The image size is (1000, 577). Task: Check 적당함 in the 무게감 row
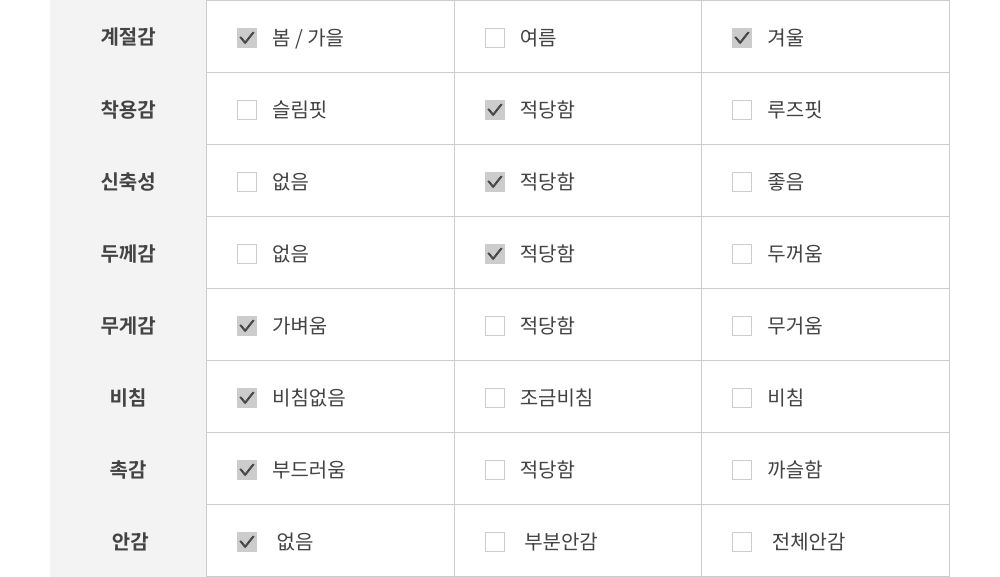pyautogui.click(x=495, y=326)
